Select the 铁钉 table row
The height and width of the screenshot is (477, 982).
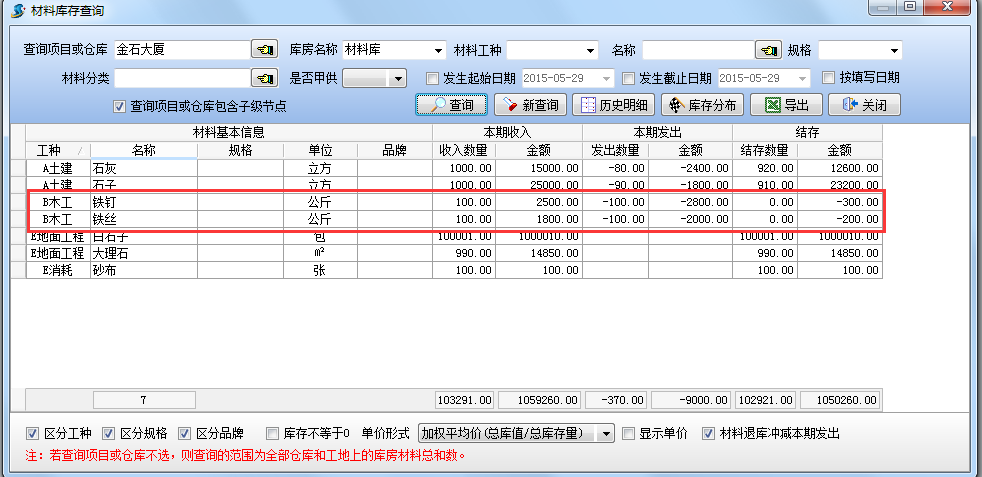[x=143, y=202]
